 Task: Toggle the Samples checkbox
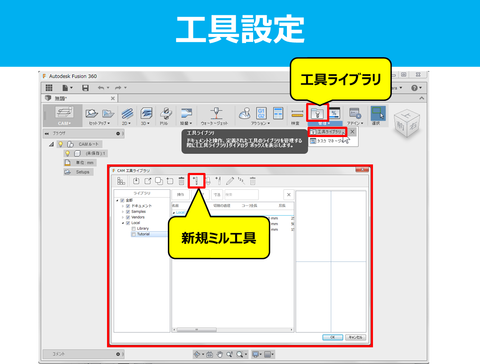(x=128, y=212)
